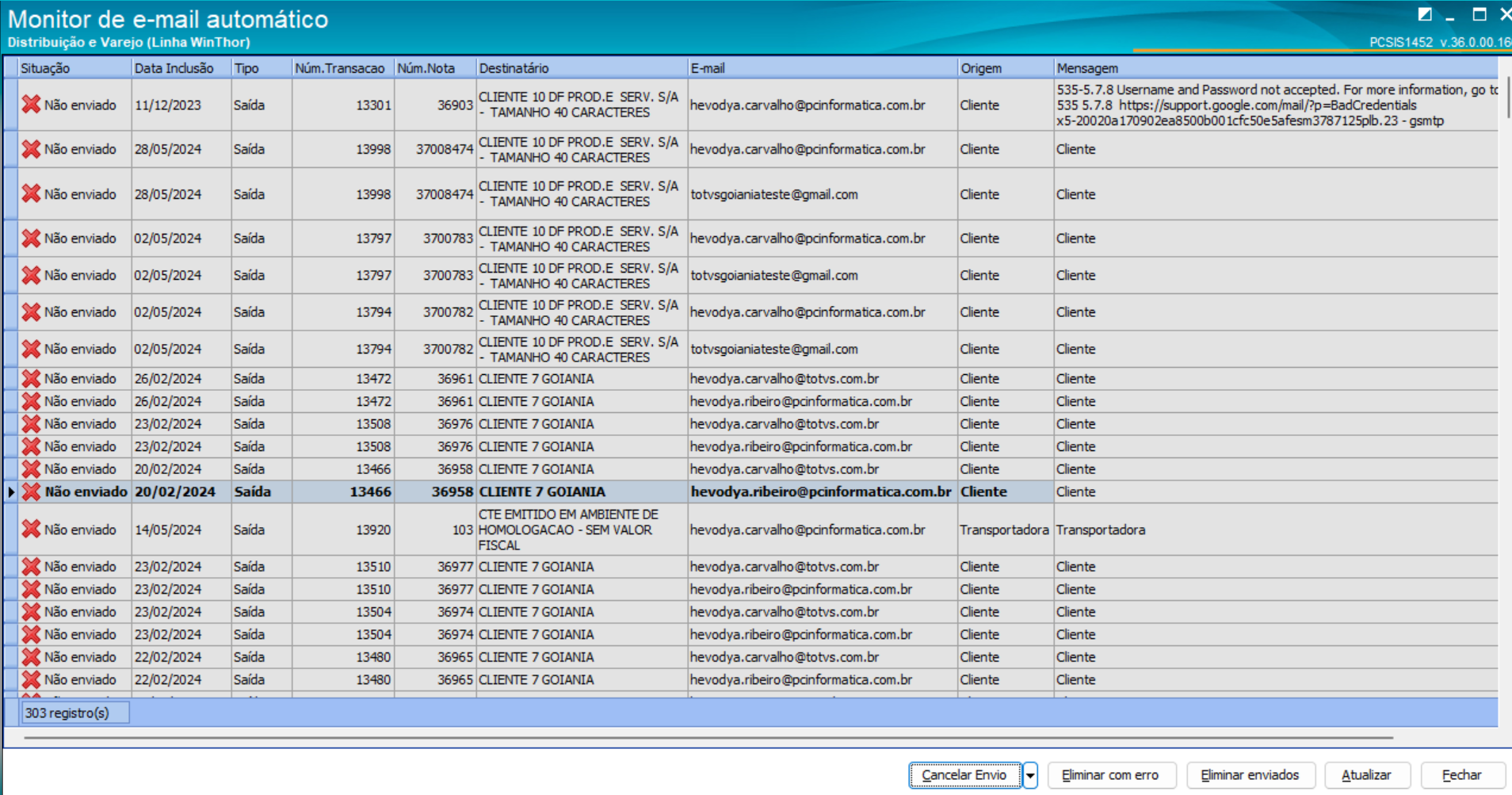The height and width of the screenshot is (795, 1512).
Task: Click the Origem column header
Action: [1006, 68]
